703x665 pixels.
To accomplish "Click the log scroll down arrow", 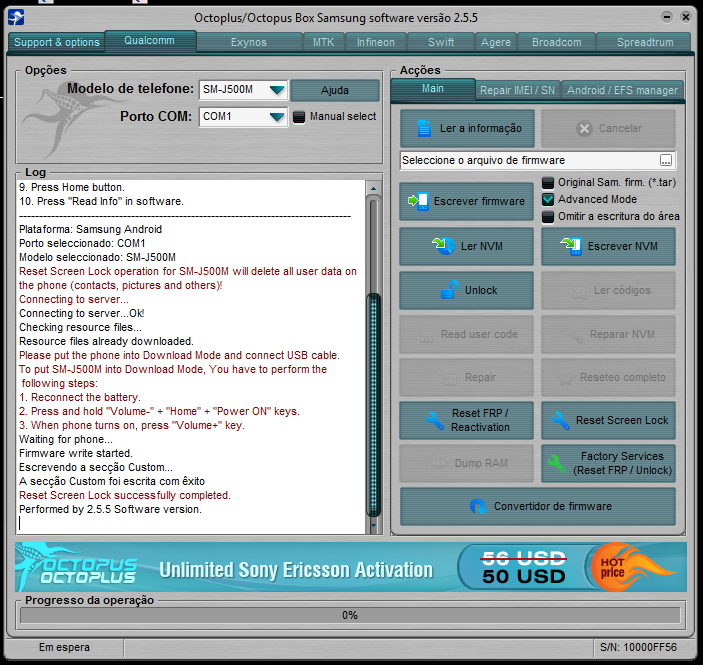I will point(373,526).
